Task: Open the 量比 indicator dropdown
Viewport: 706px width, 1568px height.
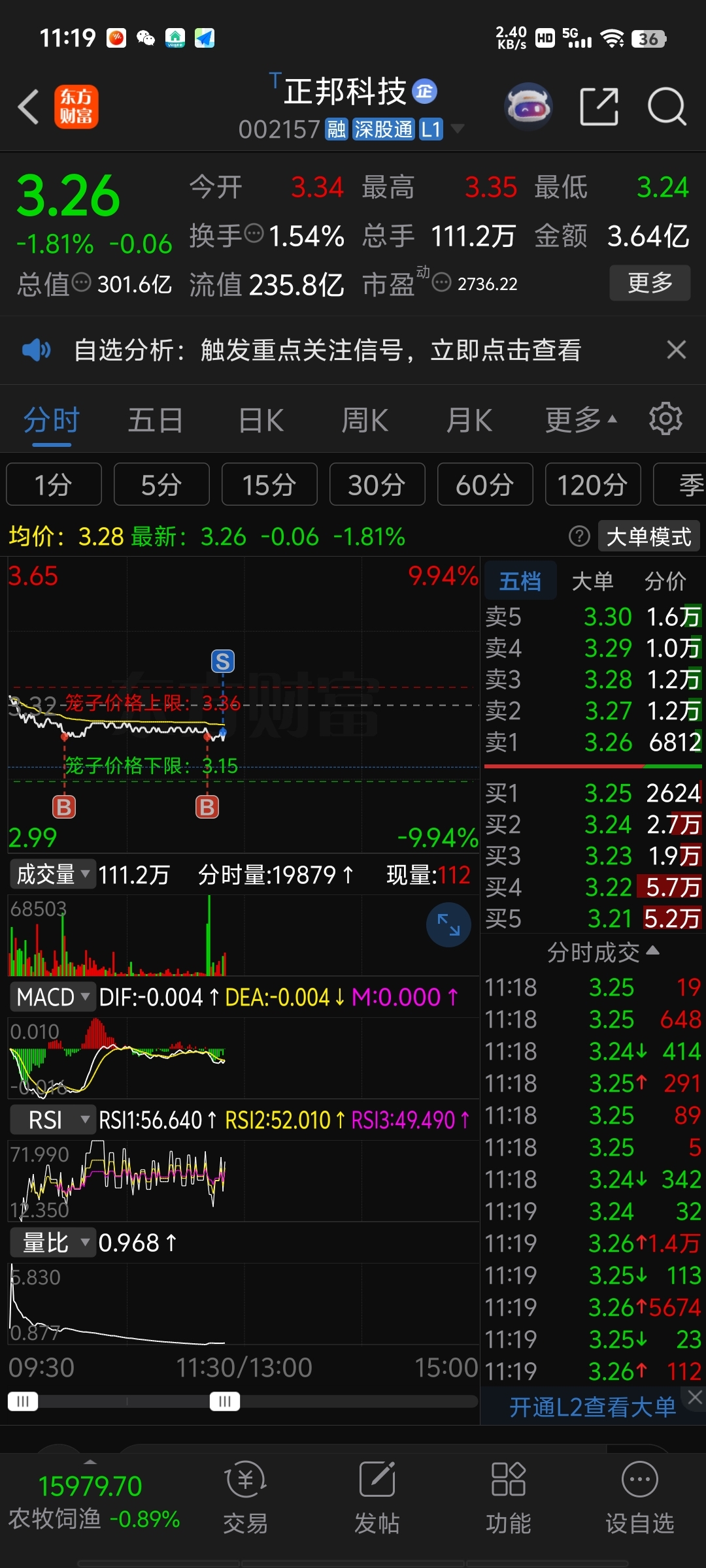Action: pyautogui.click(x=52, y=1243)
